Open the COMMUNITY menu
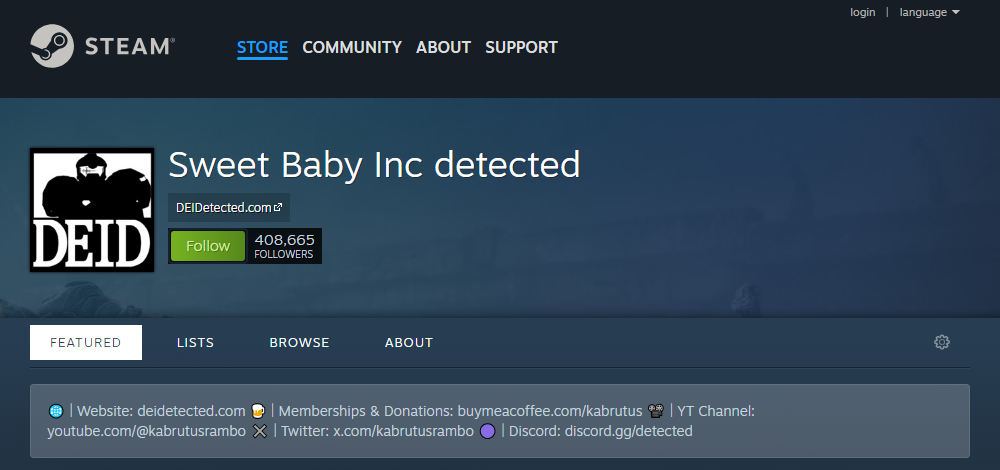The image size is (1000, 470). (x=352, y=47)
